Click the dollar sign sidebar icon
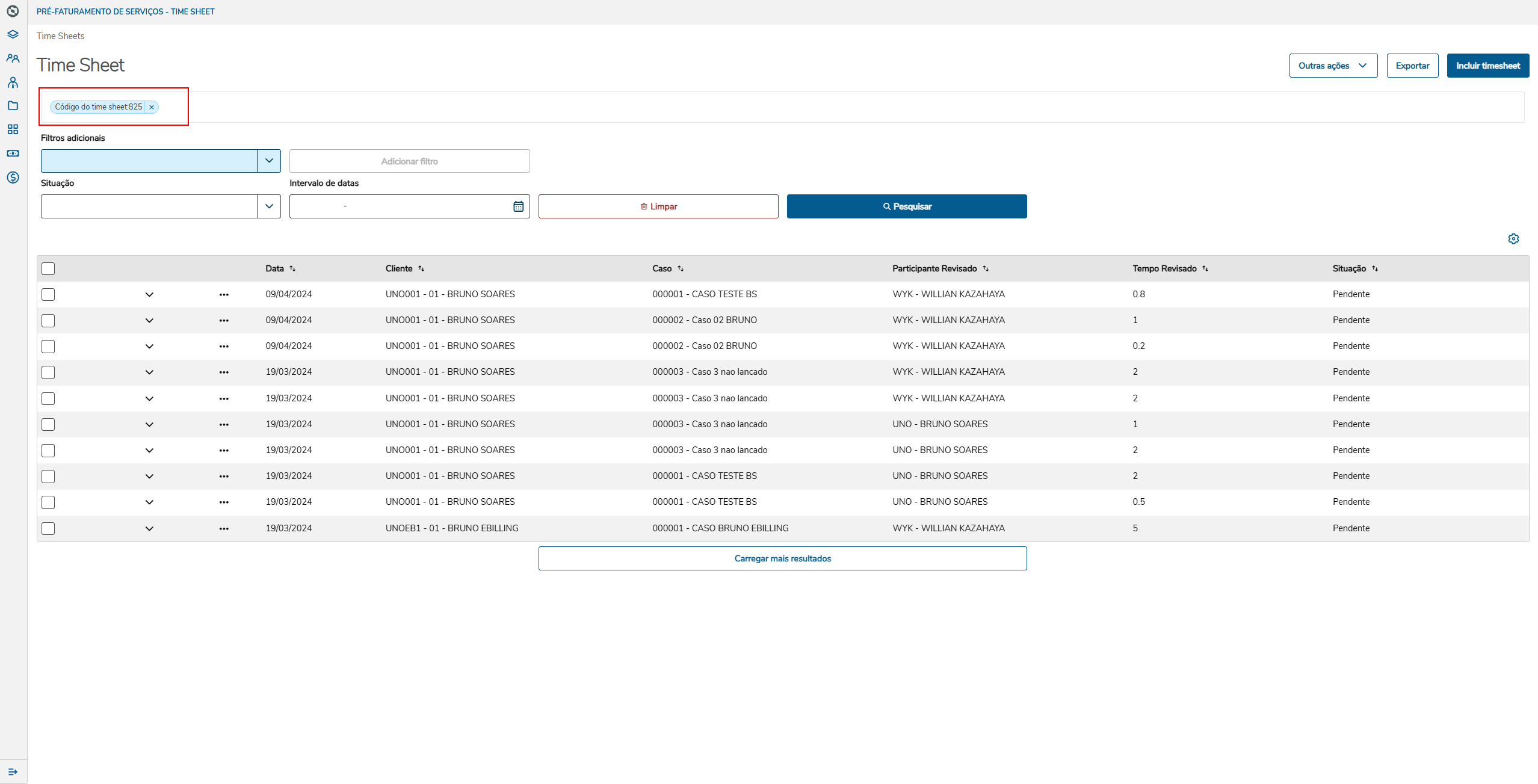1538x784 pixels. point(13,177)
